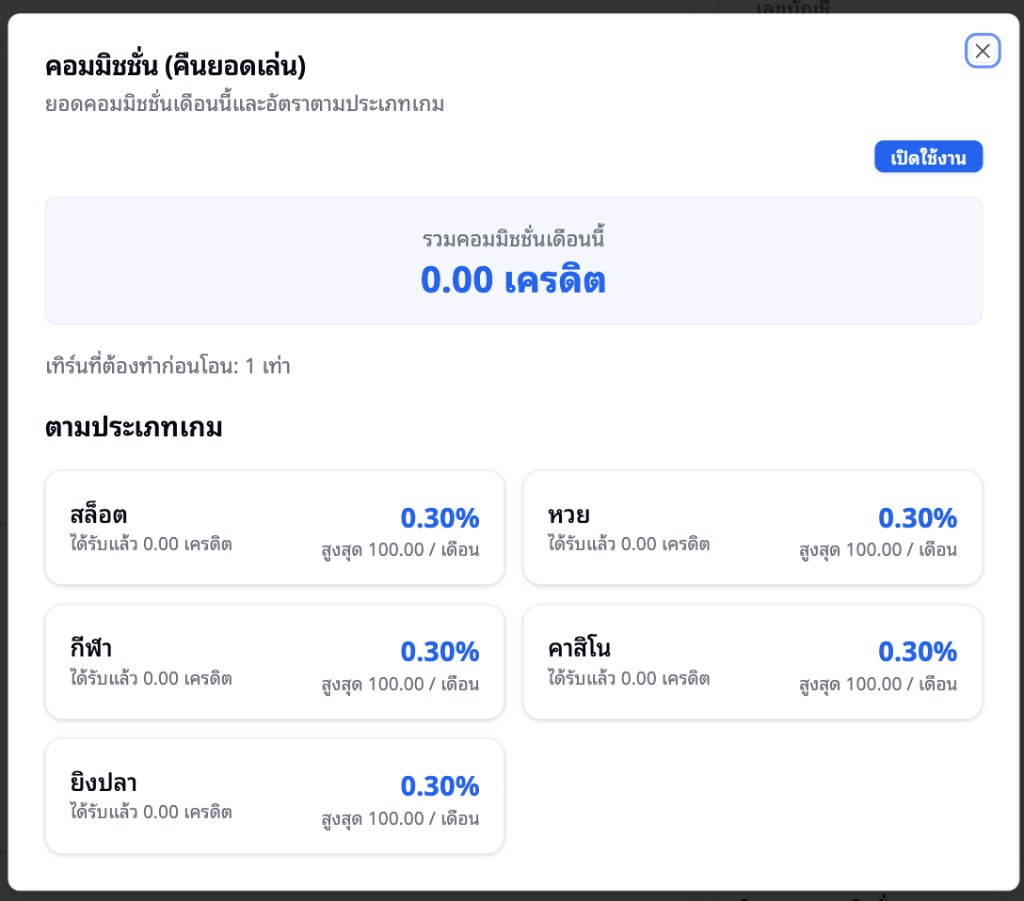The width and height of the screenshot is (1024, 901).
Task: Select the 0.30% rate on the สล็อต card
Action: [x=440, y=518]
